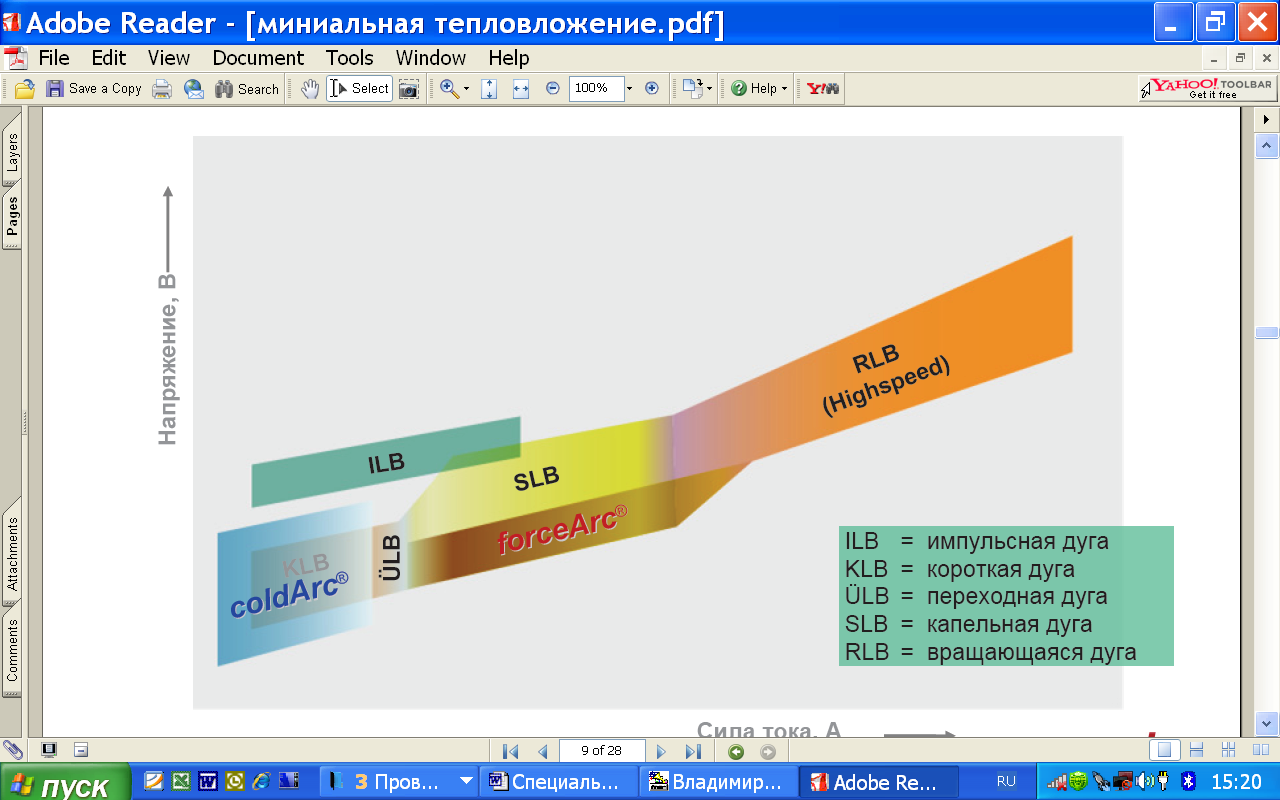The height and width of the screenshot is (800, 1280).
Task: Open the File menu
Action: 54,58
